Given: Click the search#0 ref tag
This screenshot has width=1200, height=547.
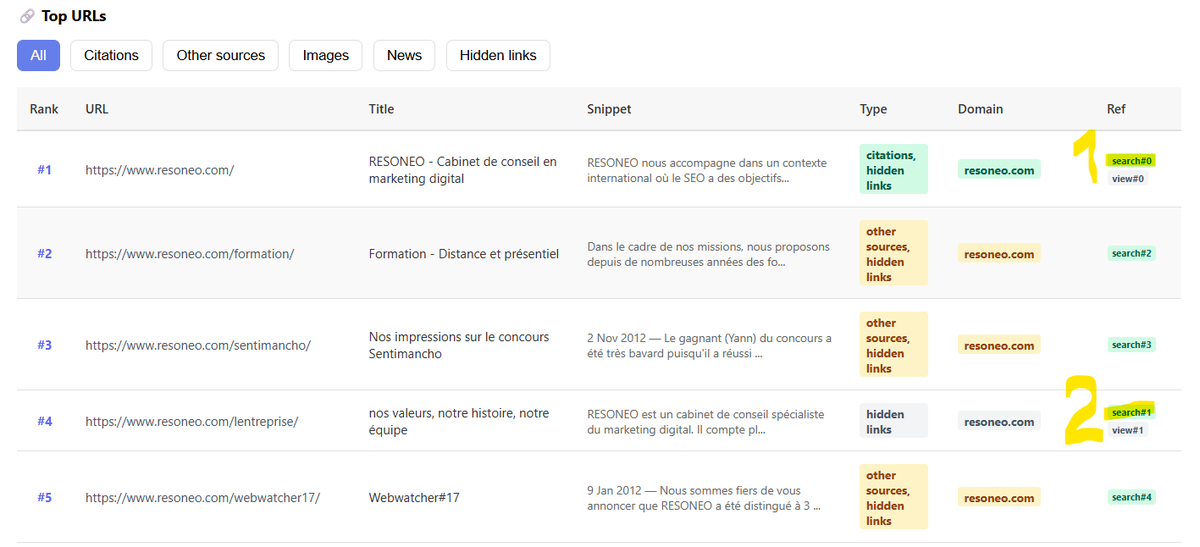Looking at the screenshot, I should [x=1132, y=161].
